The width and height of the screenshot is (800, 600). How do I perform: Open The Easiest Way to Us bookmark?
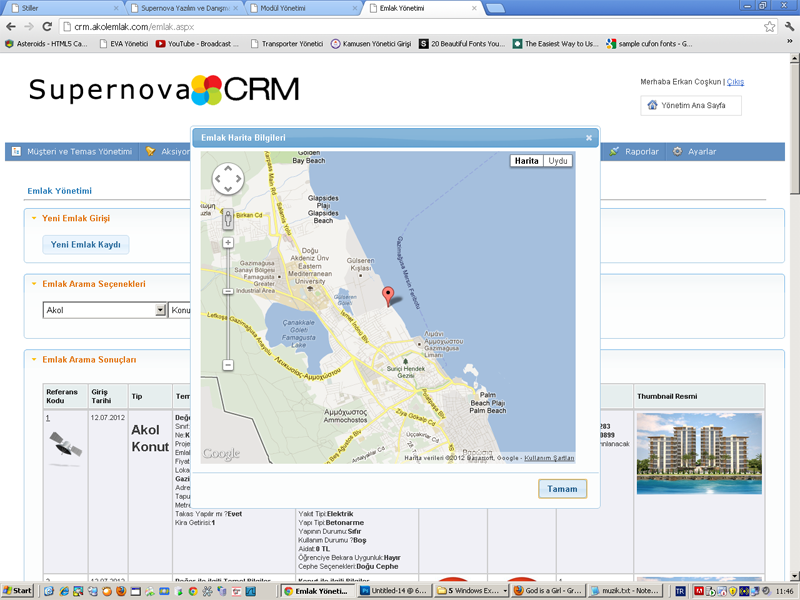(556, 44)
